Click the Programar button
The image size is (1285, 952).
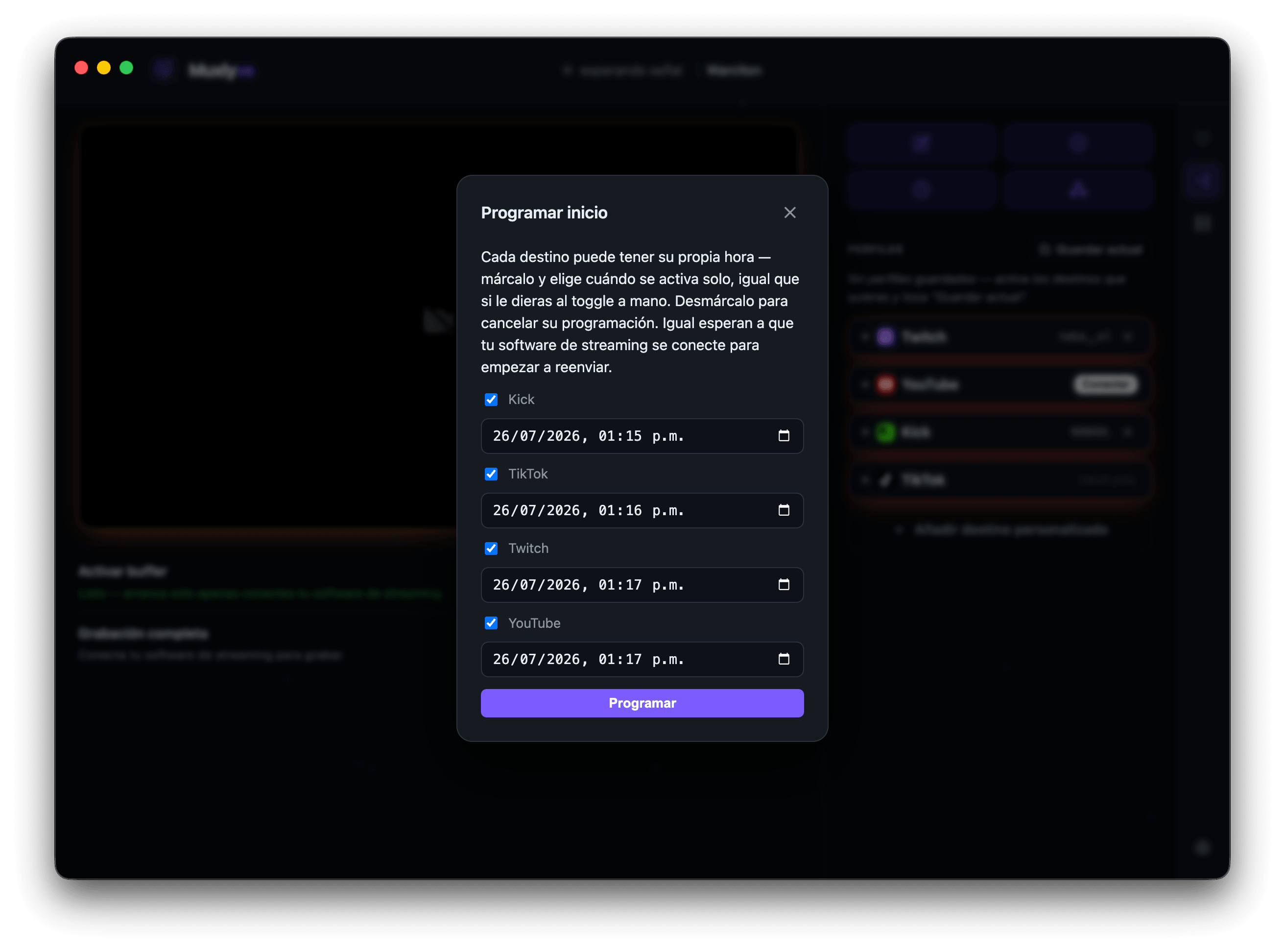click(x=642, y=703)
